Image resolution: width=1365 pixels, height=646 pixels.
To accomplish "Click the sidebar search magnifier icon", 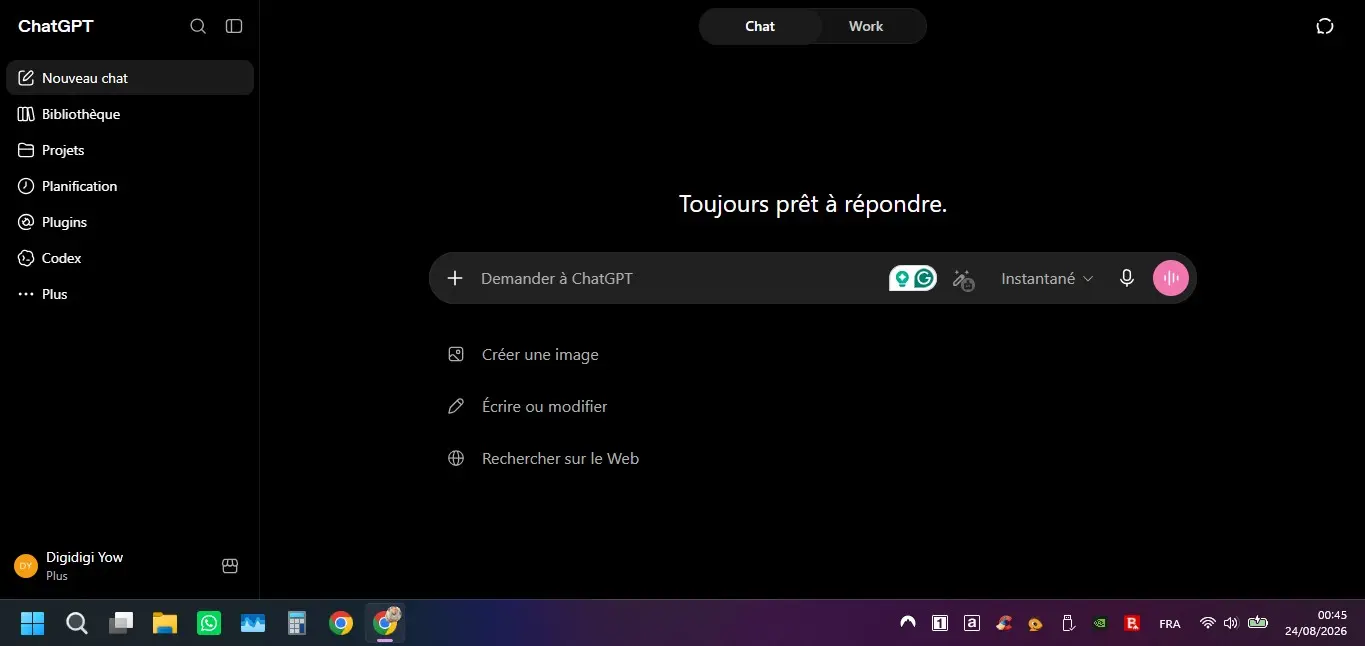I will (198, 26).
